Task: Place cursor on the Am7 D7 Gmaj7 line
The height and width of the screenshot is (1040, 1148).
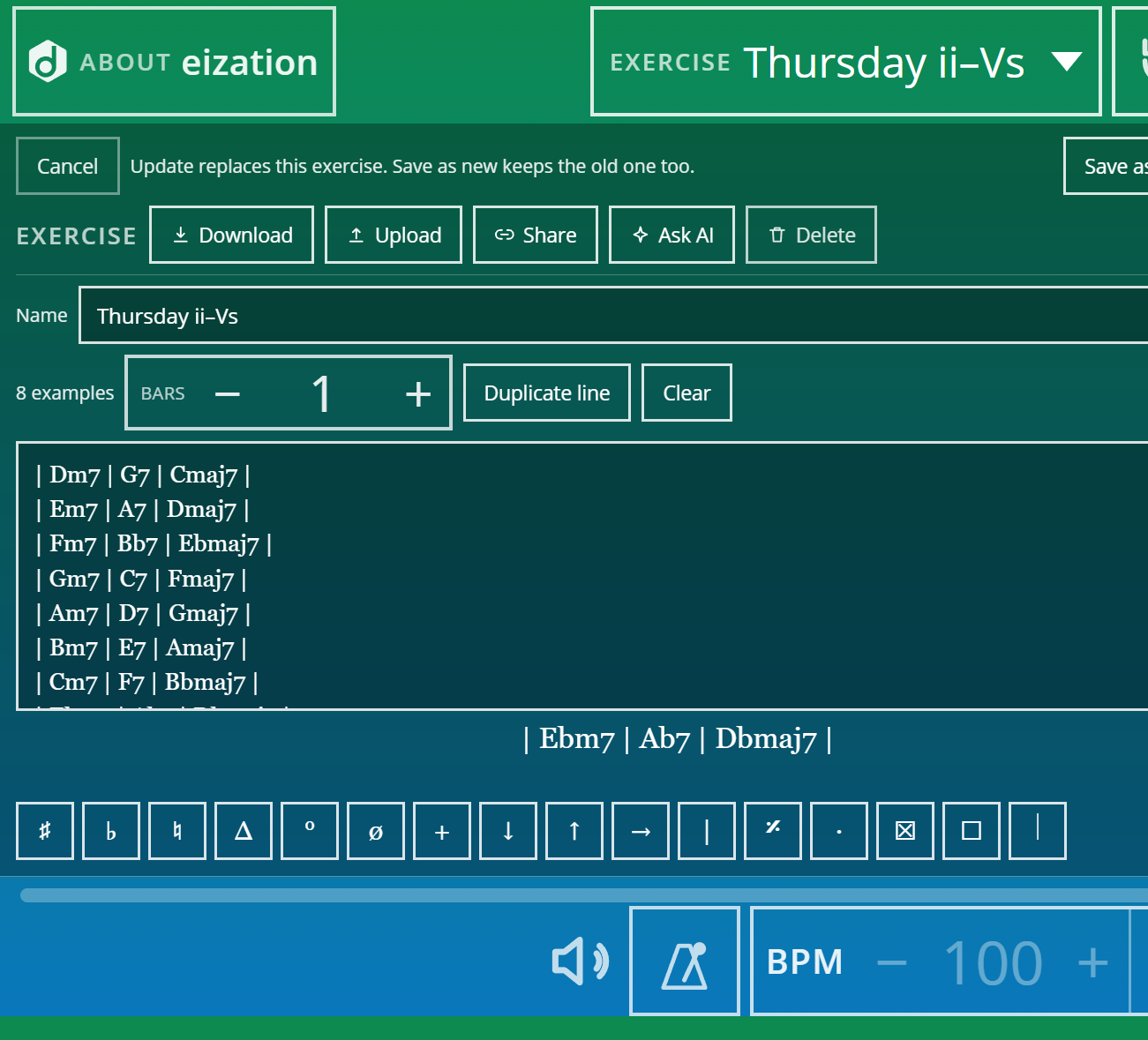Action: pos(143,613)
